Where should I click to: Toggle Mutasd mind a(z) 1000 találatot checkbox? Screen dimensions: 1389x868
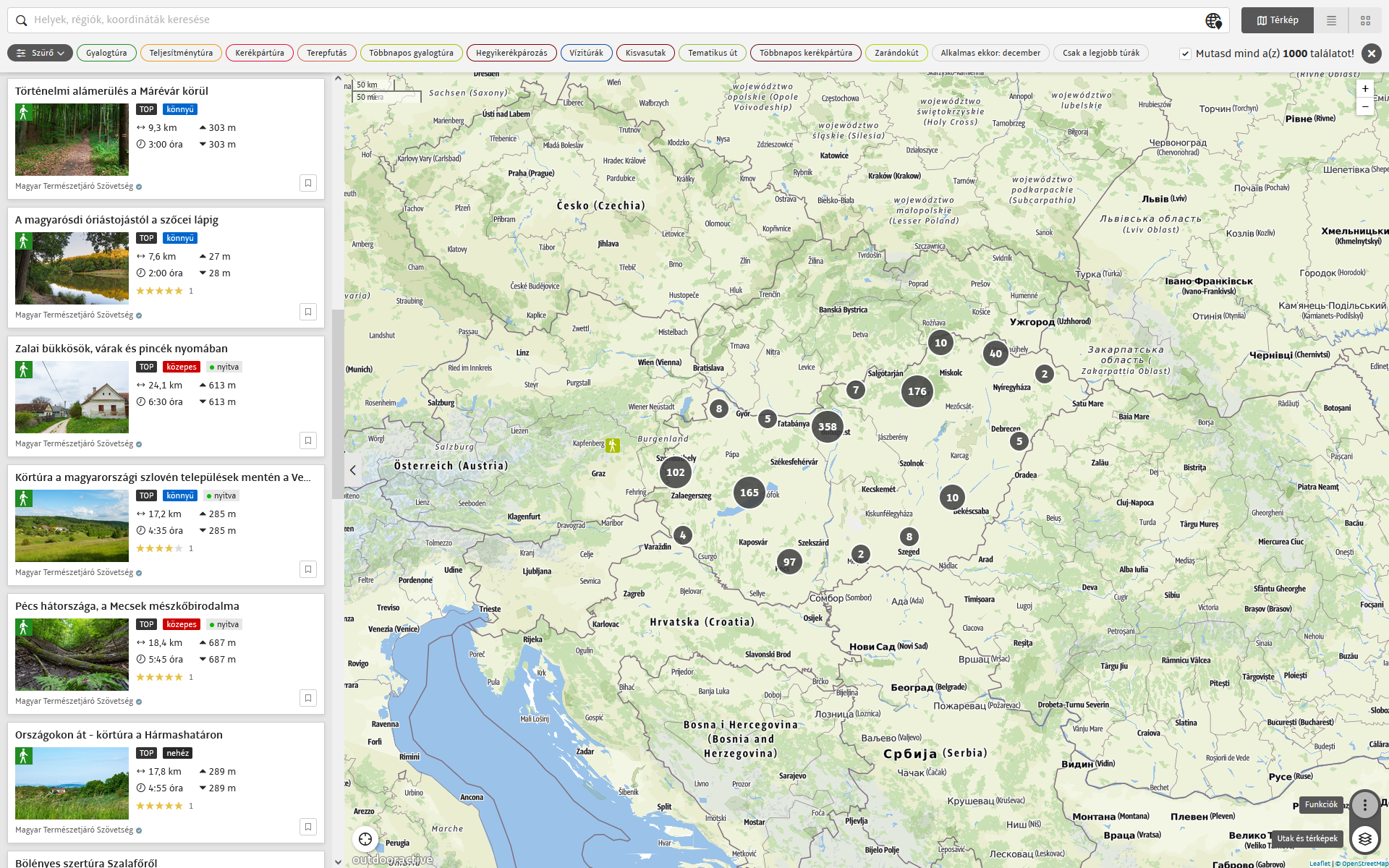click(x=1185, y=54)
